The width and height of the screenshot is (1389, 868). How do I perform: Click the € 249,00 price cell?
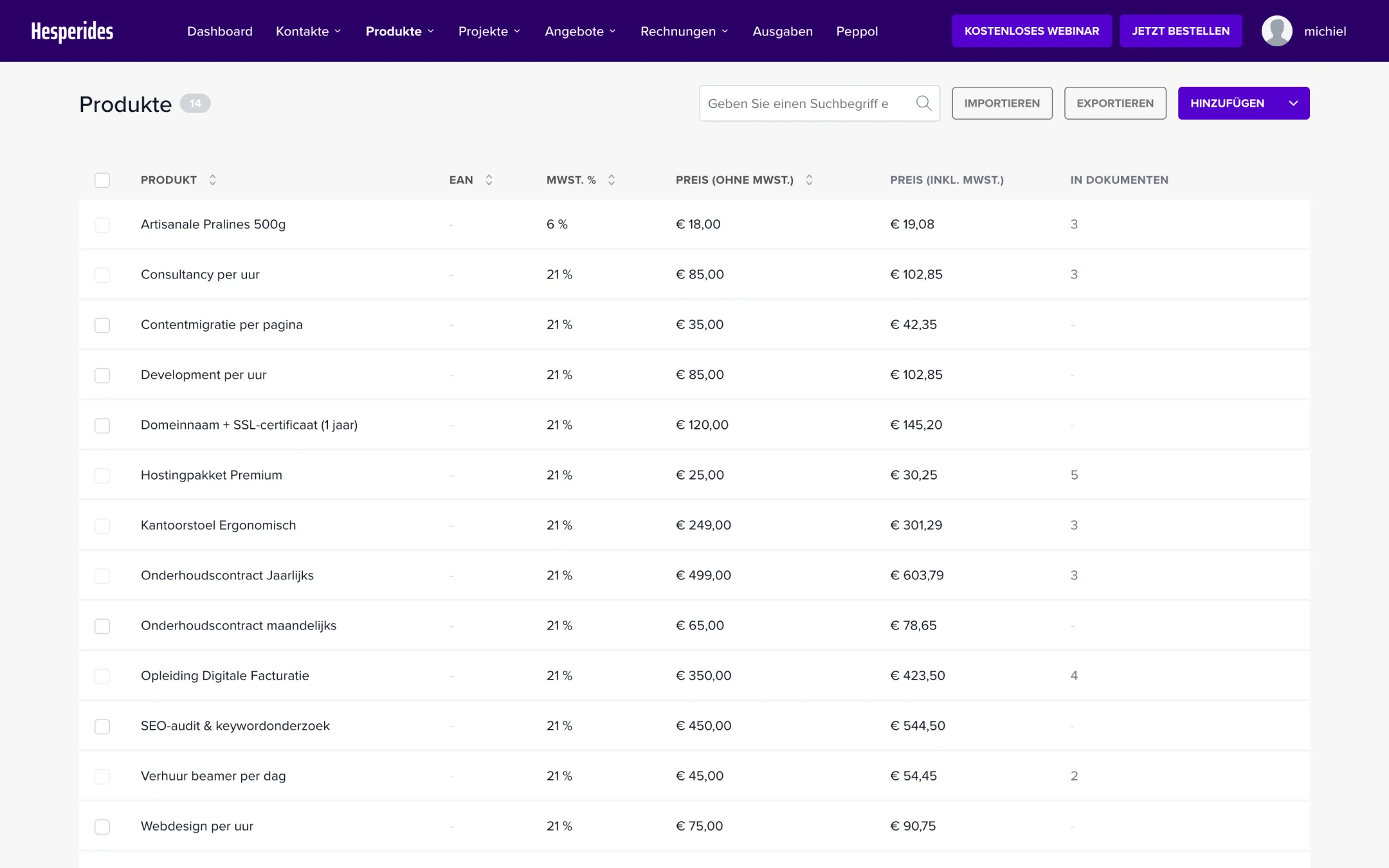(703, 525)
